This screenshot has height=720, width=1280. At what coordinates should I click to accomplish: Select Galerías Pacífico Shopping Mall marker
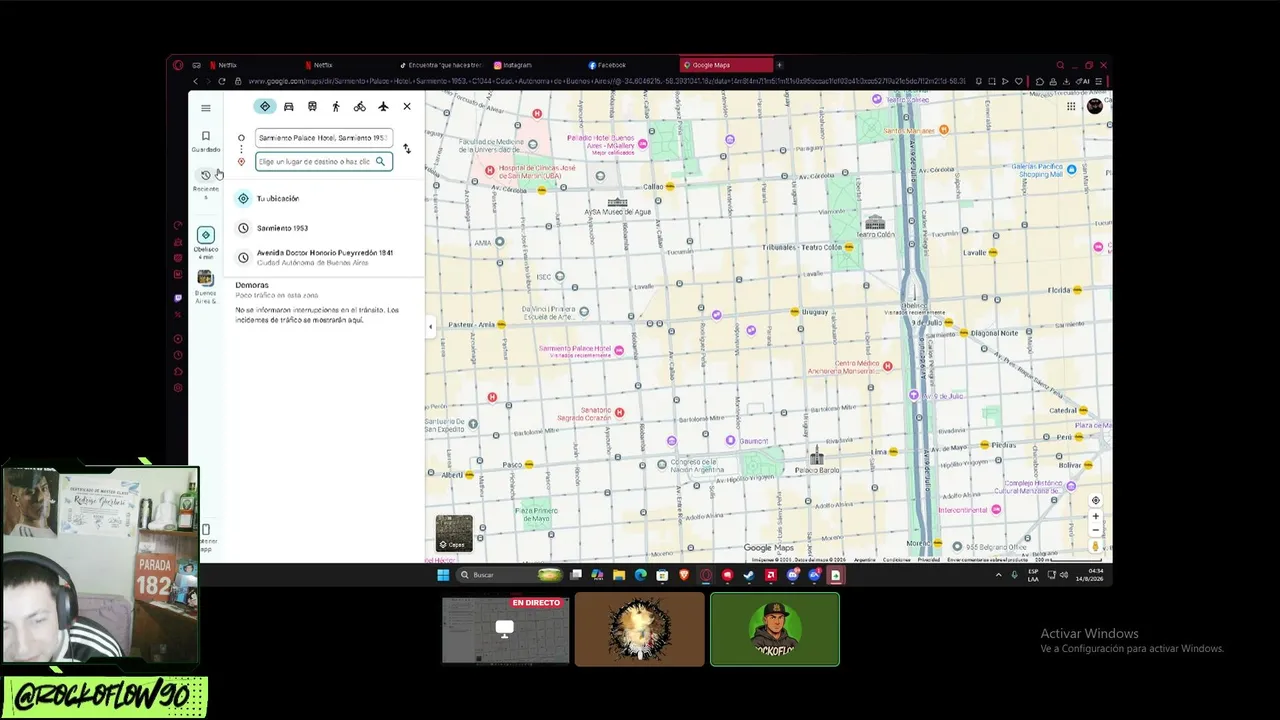pyautogui.click(x=1071, y=170)
